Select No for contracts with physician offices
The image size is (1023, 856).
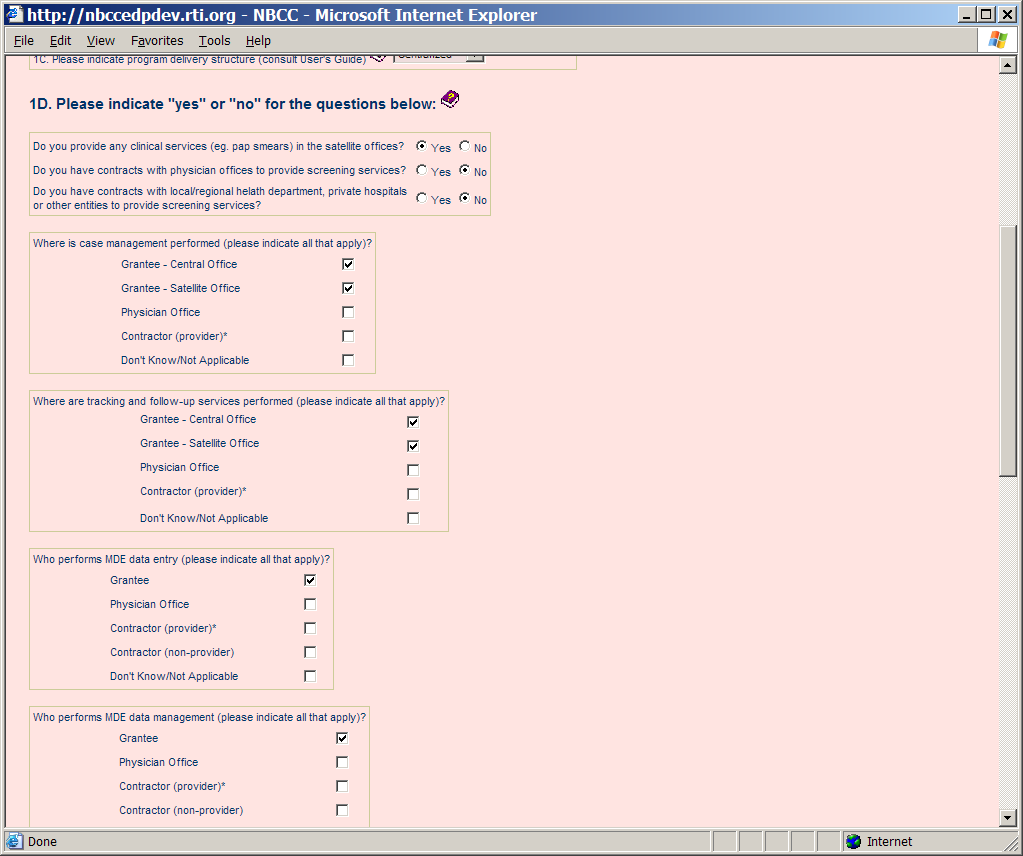coord(465,170)
